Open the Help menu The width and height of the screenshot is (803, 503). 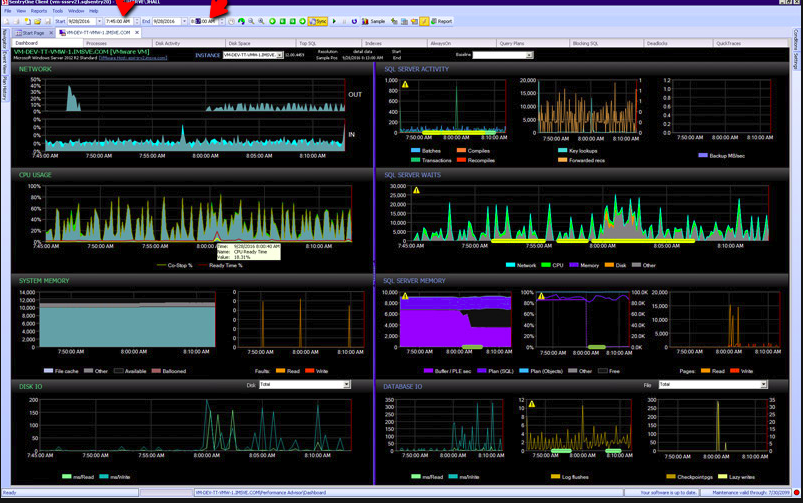click(x=94, y=11)
